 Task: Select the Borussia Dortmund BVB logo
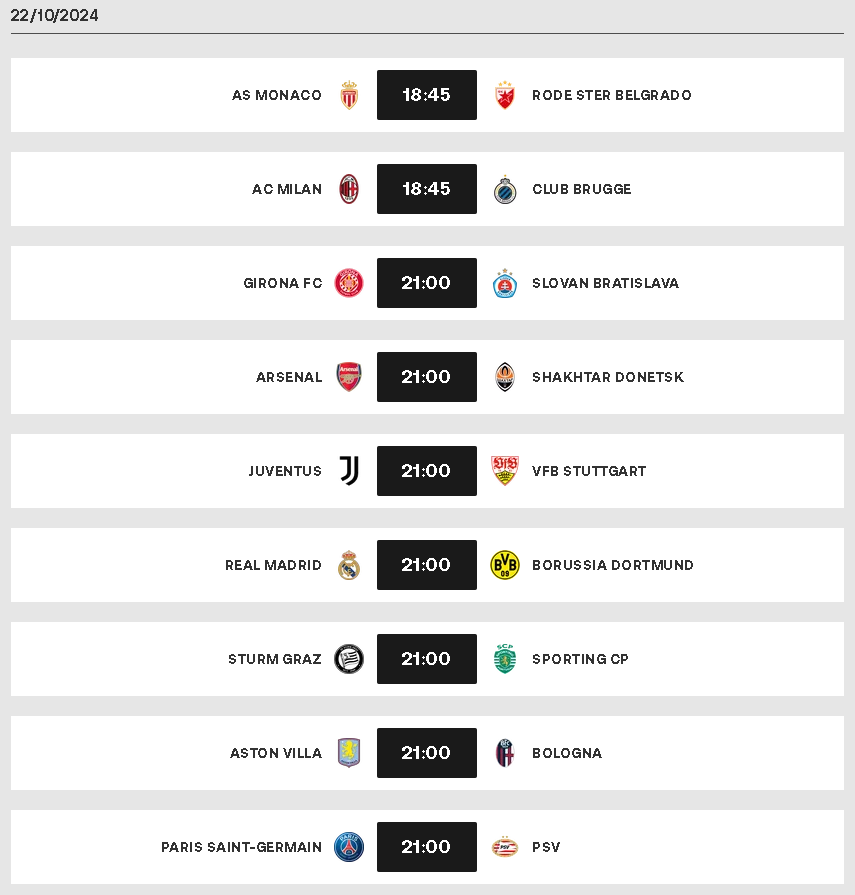click(x=505, y=565)
